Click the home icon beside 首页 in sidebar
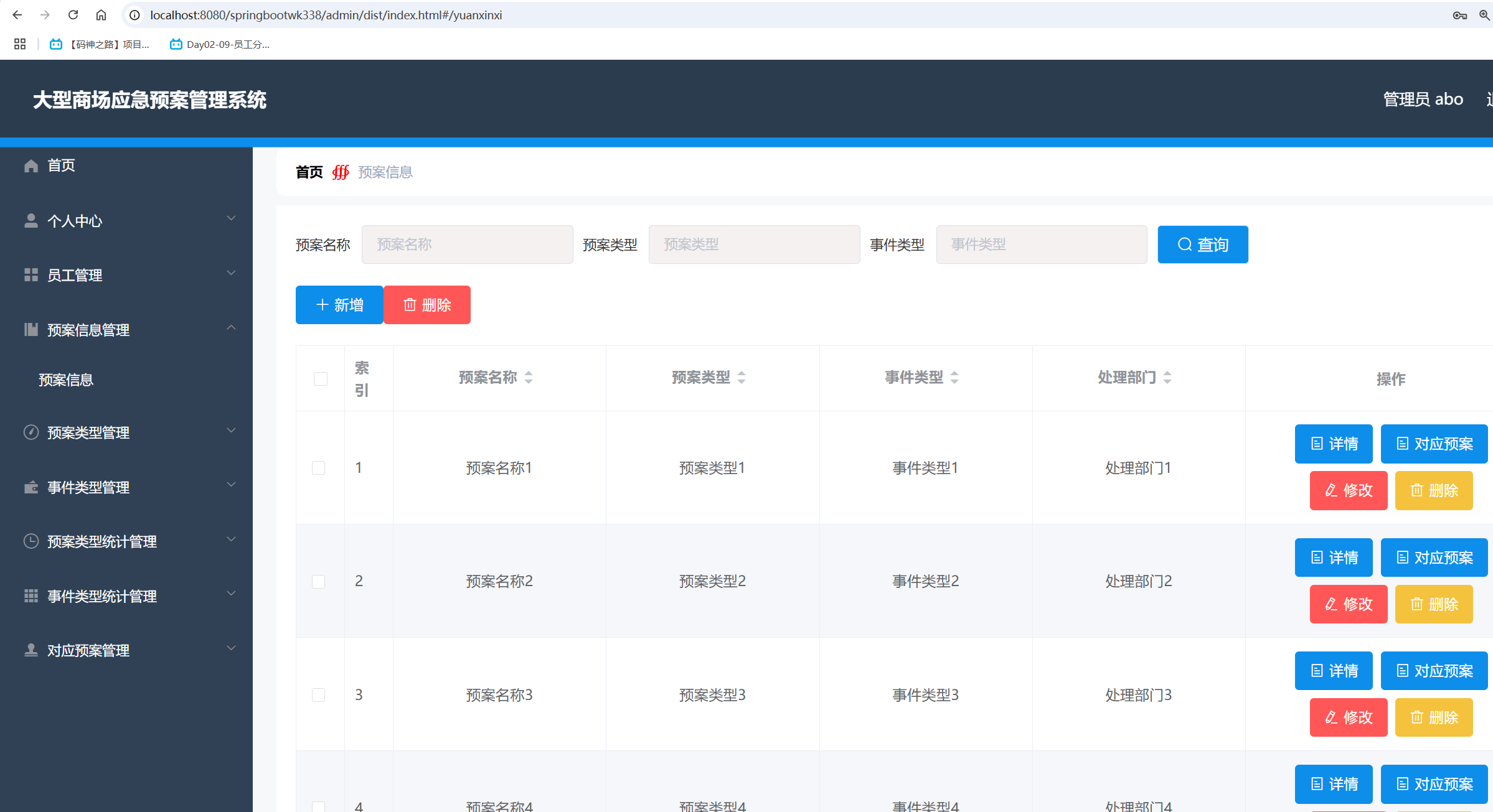Image resolution: width=1493 pixels, height=812 pixels. coord(31,166)
